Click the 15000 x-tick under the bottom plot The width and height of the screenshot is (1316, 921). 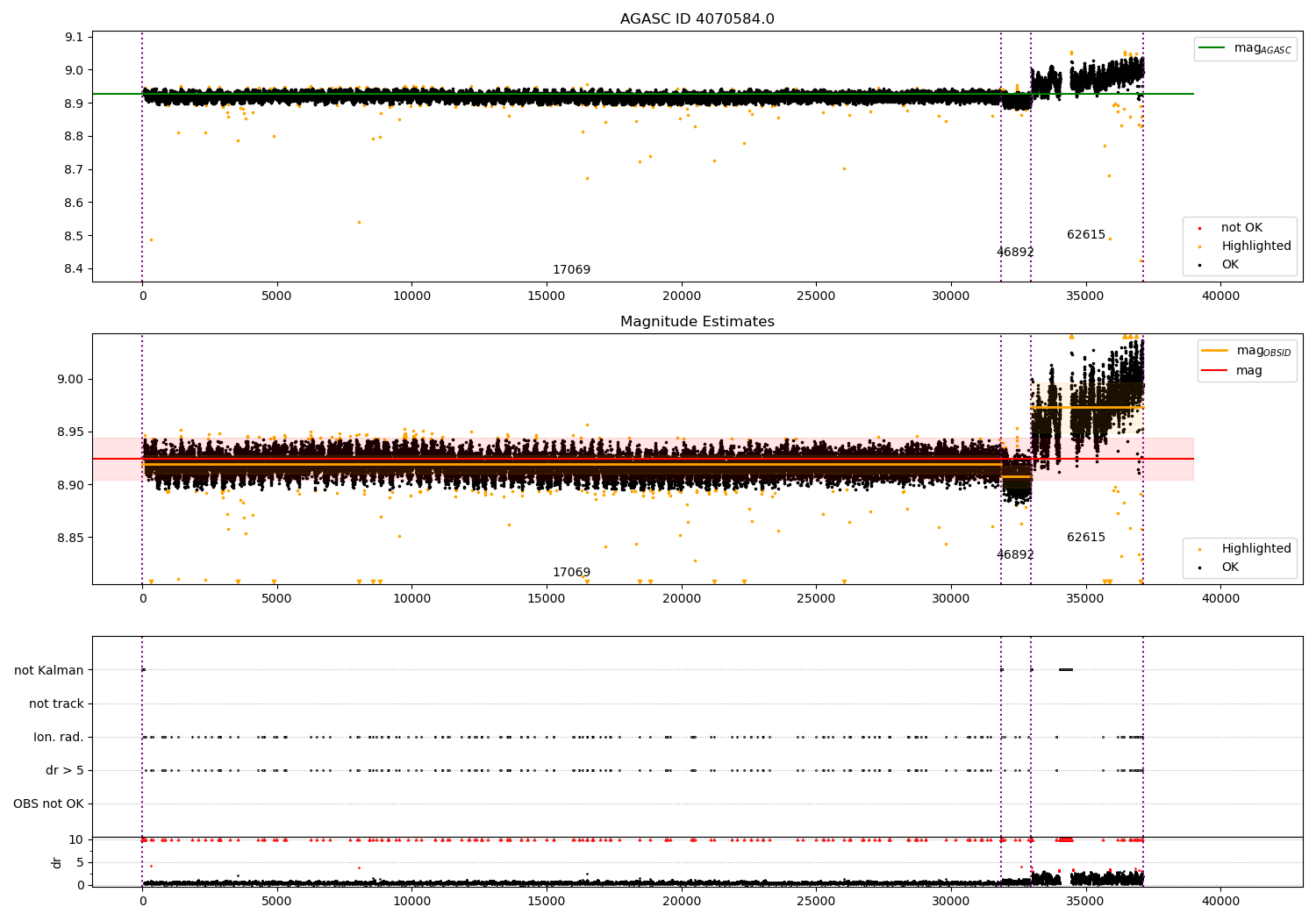(547, 902)
